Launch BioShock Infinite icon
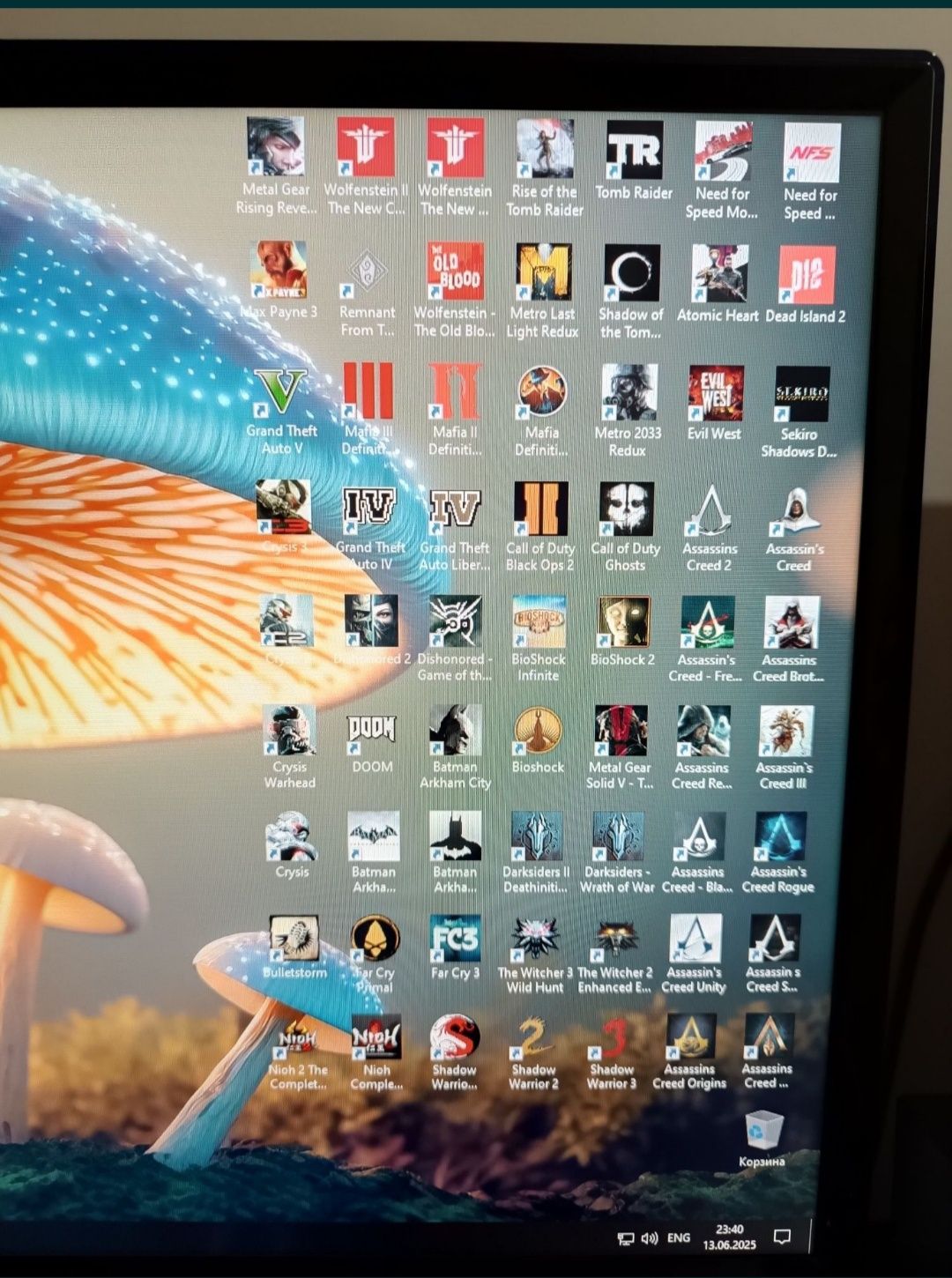Screen dimensions: 952x1278 click(539, 622)
